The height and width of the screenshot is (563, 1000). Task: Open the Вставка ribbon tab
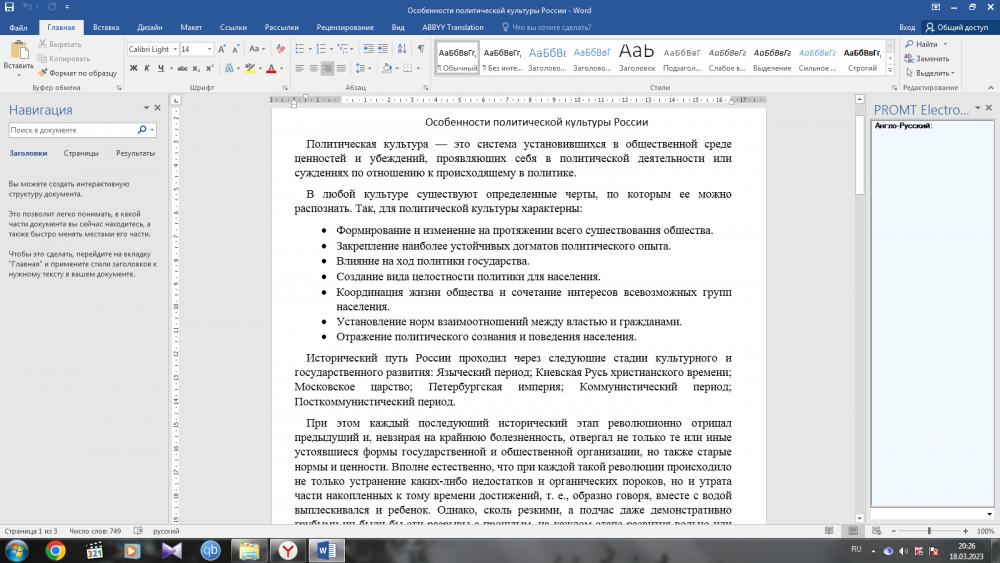pos(106,28)
